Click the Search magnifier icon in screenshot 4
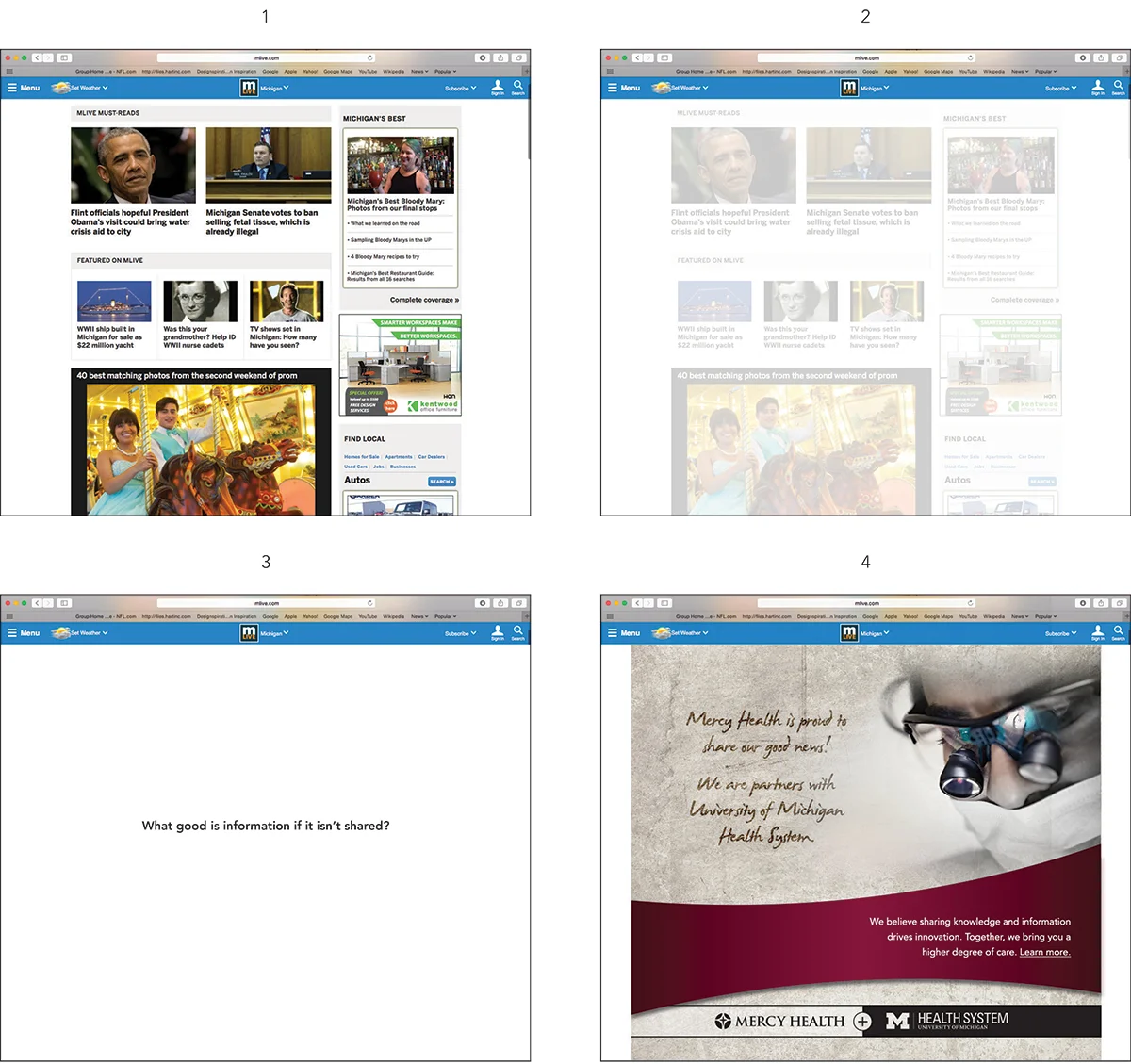Viewport: 1131px width, 1064px height. pyautogui.click(x=1118, y=630)
